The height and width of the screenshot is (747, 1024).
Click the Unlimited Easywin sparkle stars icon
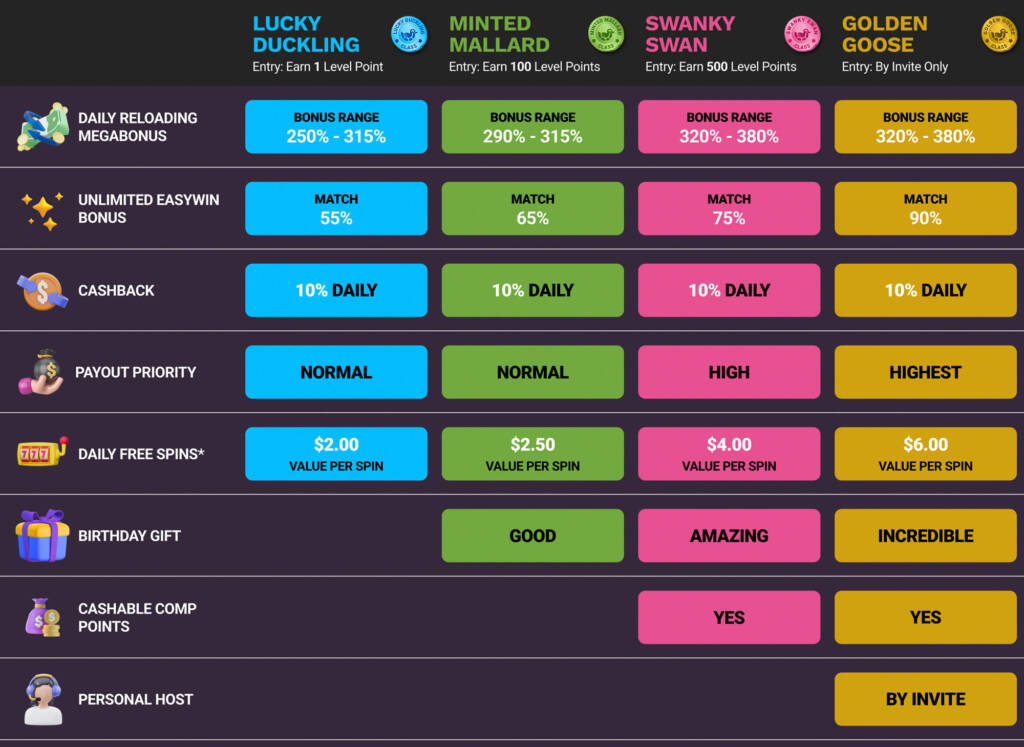[42, 208]
